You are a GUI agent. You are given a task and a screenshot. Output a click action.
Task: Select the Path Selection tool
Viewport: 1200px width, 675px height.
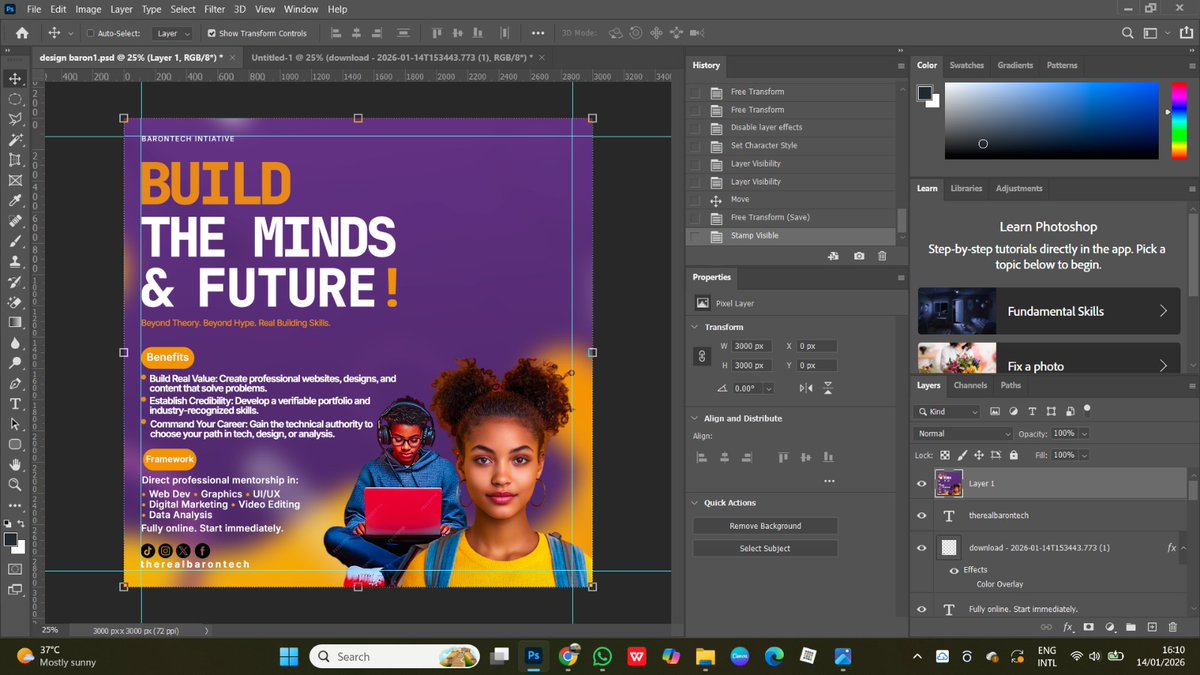[x=15, y=424]
